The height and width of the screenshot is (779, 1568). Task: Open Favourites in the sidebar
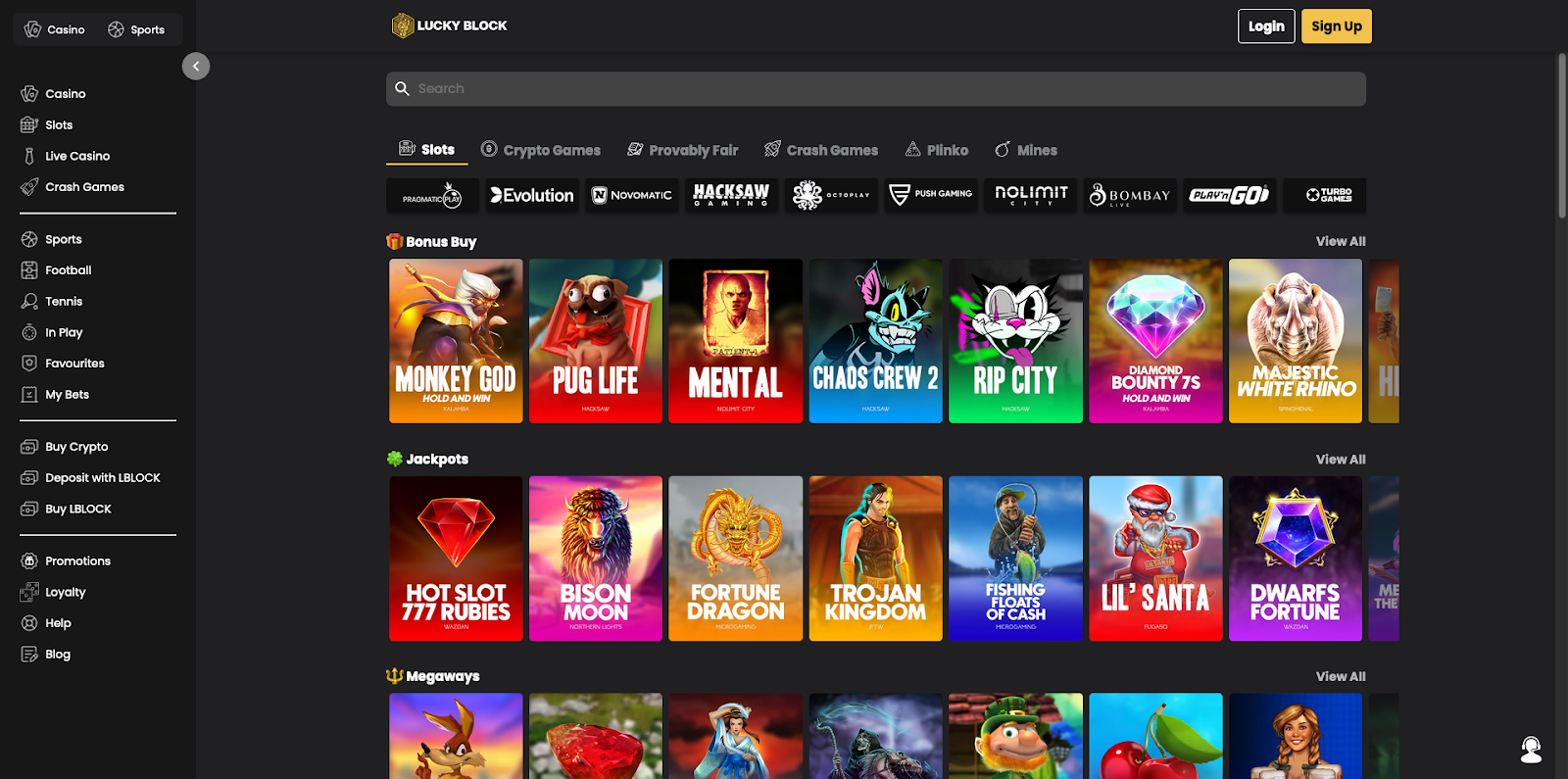pos(63,364)
